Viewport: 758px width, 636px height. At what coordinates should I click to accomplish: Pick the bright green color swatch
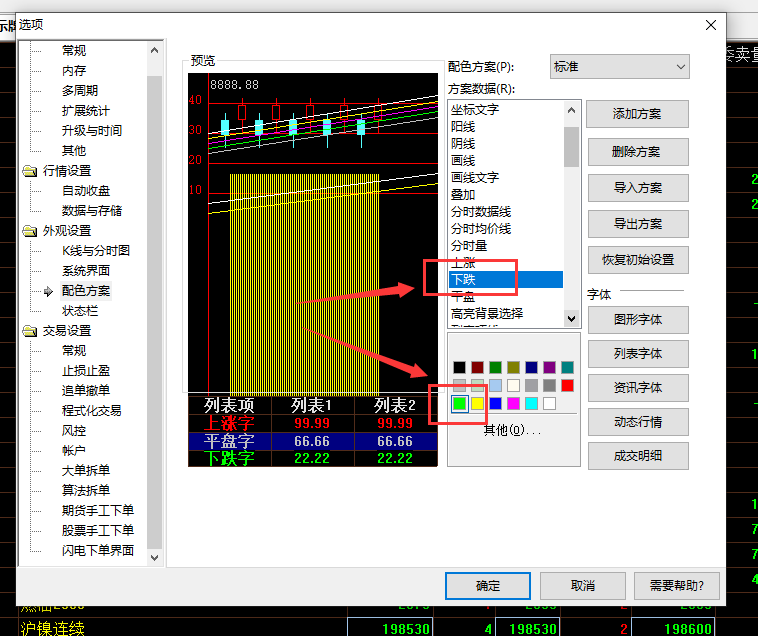point(459,404)
